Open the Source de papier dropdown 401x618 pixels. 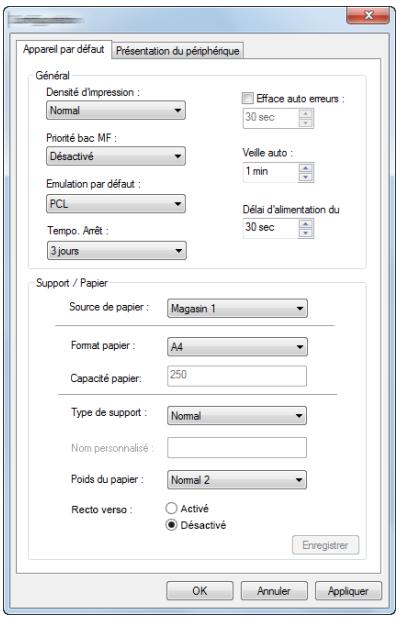coord(237,308)
